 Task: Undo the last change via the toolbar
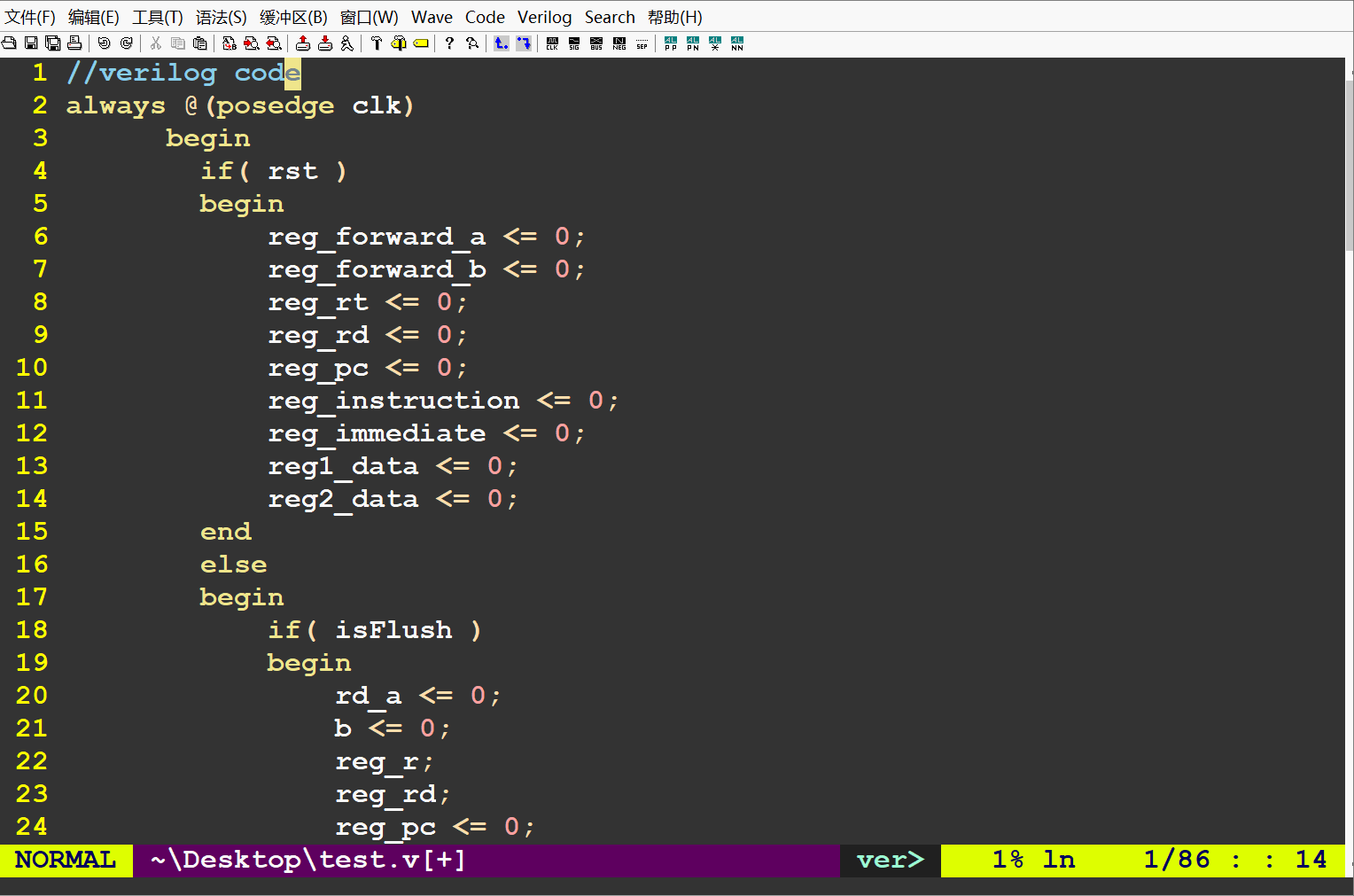tap(105, 43)
